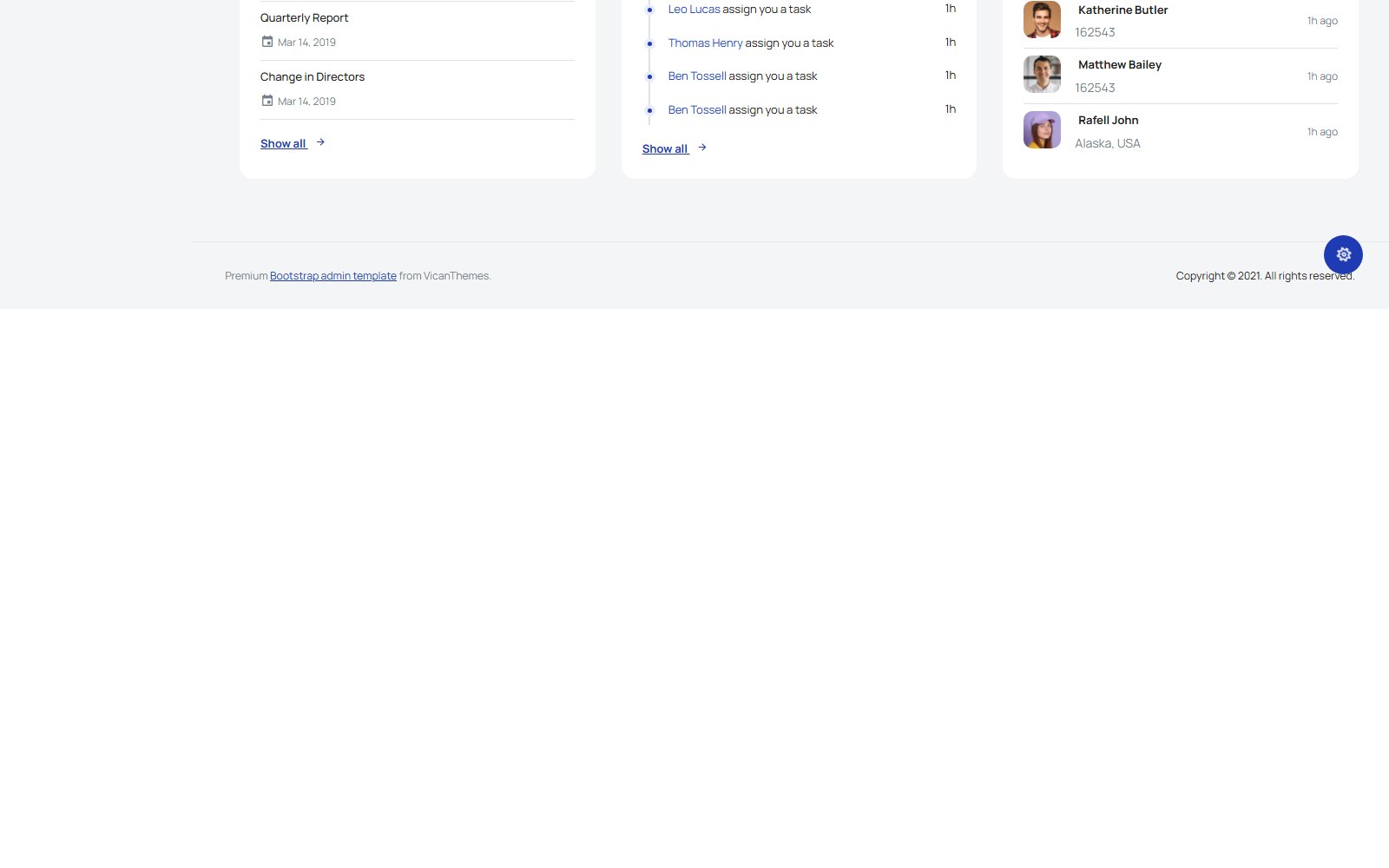Select the Change in Directors title
Viewport: 1389px width, 868px height.
click(x=313, y=77)
